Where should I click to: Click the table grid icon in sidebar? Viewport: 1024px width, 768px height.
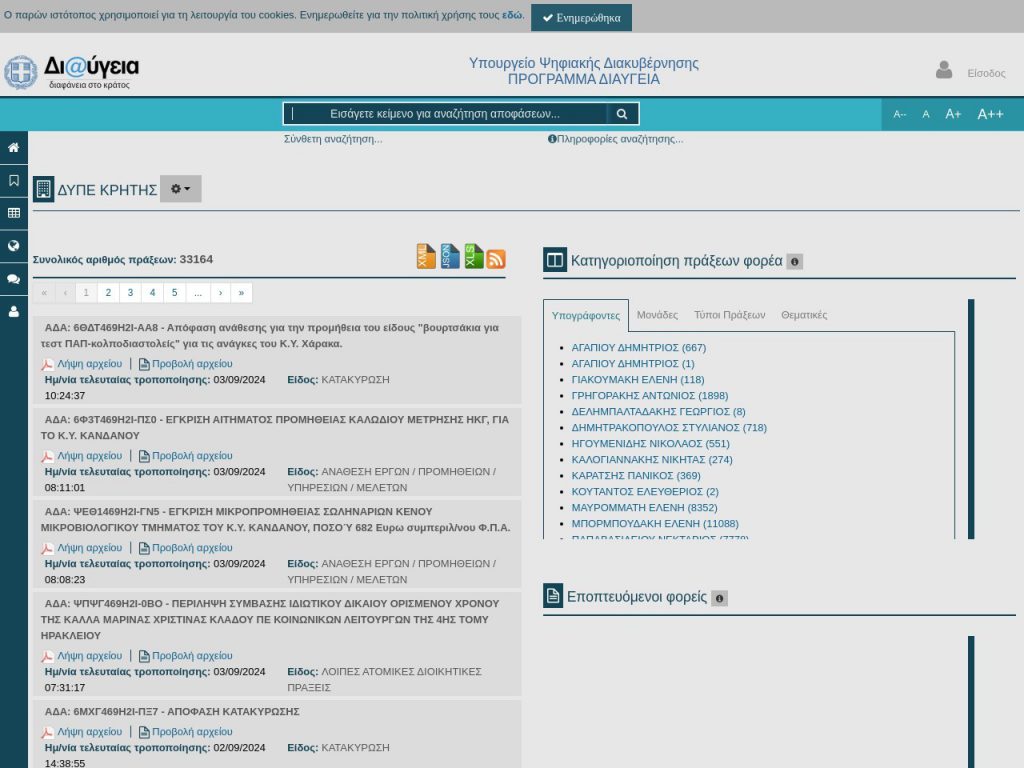pyautogui.click(x=13, y=213)
